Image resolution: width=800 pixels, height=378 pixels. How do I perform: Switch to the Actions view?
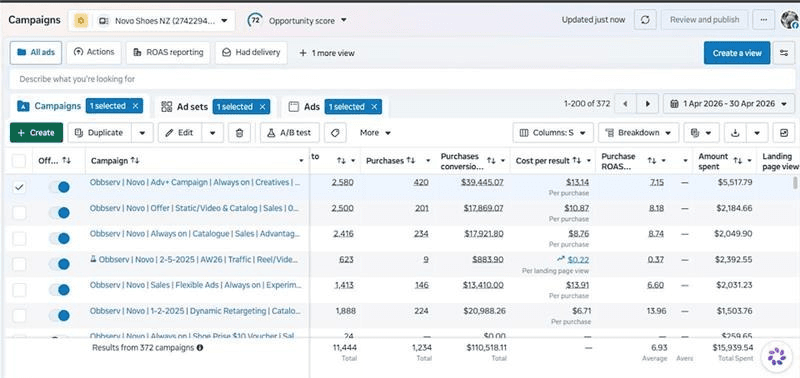tap(94, 53)
